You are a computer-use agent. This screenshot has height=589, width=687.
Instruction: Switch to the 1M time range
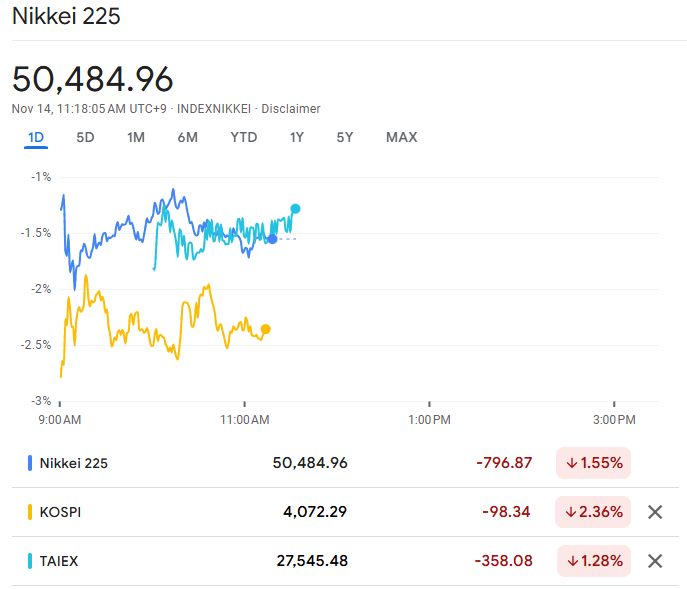tap(136, 137)
